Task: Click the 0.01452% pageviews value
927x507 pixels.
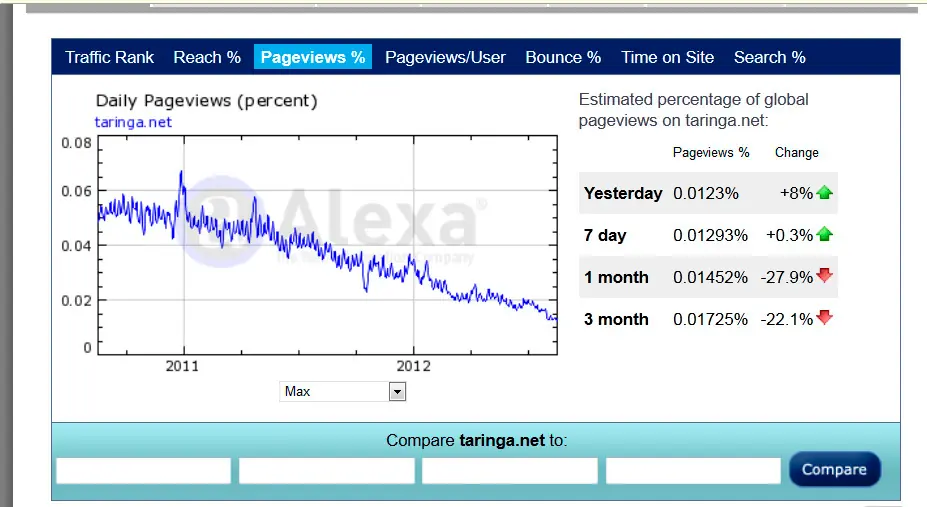Action: (x=711, y=277)
